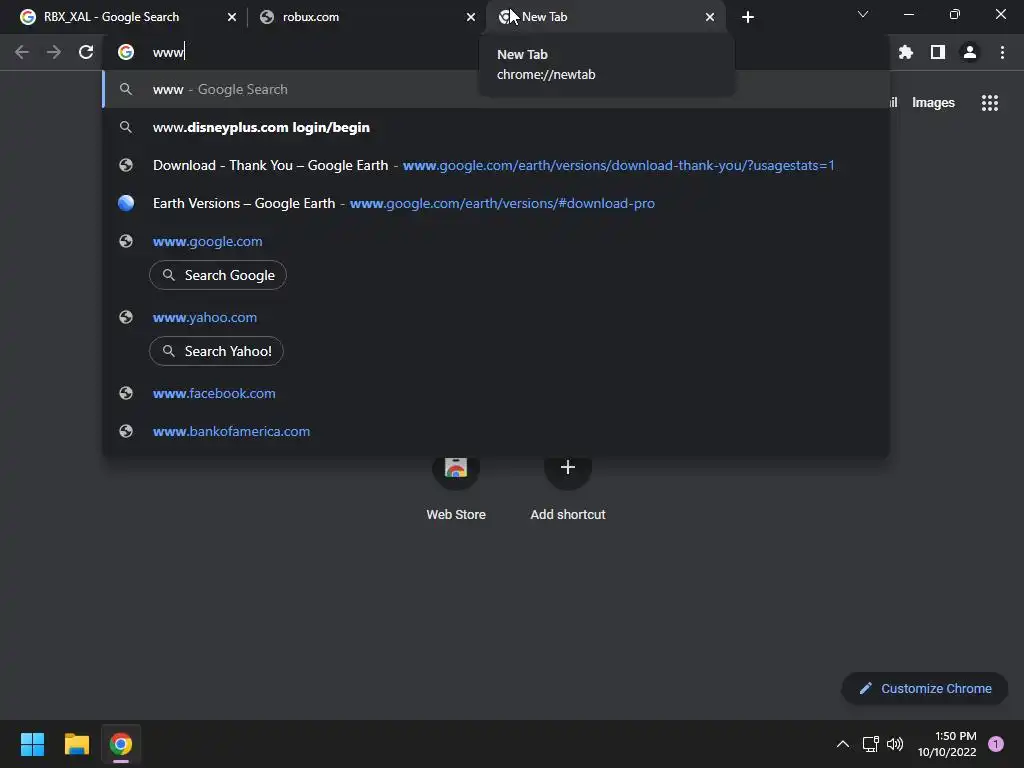The height and width of the screenshot is (768, 1024).
Task: Close the RBX_XAL Google Search tab
Action: pyautogui.click(x=232, y=17)
